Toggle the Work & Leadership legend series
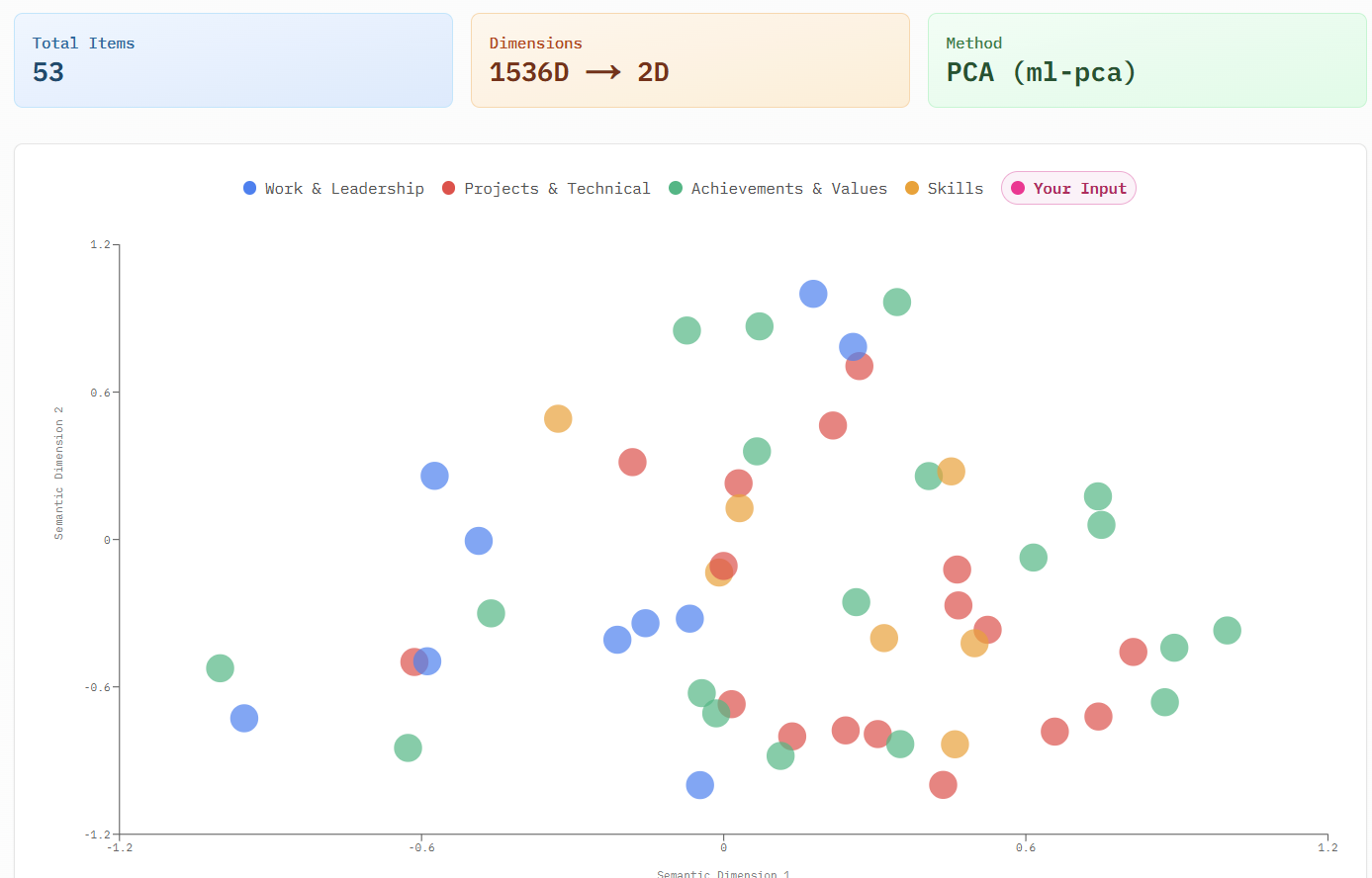The height and width of the screenshot is (878, 1372). point(333,189)
